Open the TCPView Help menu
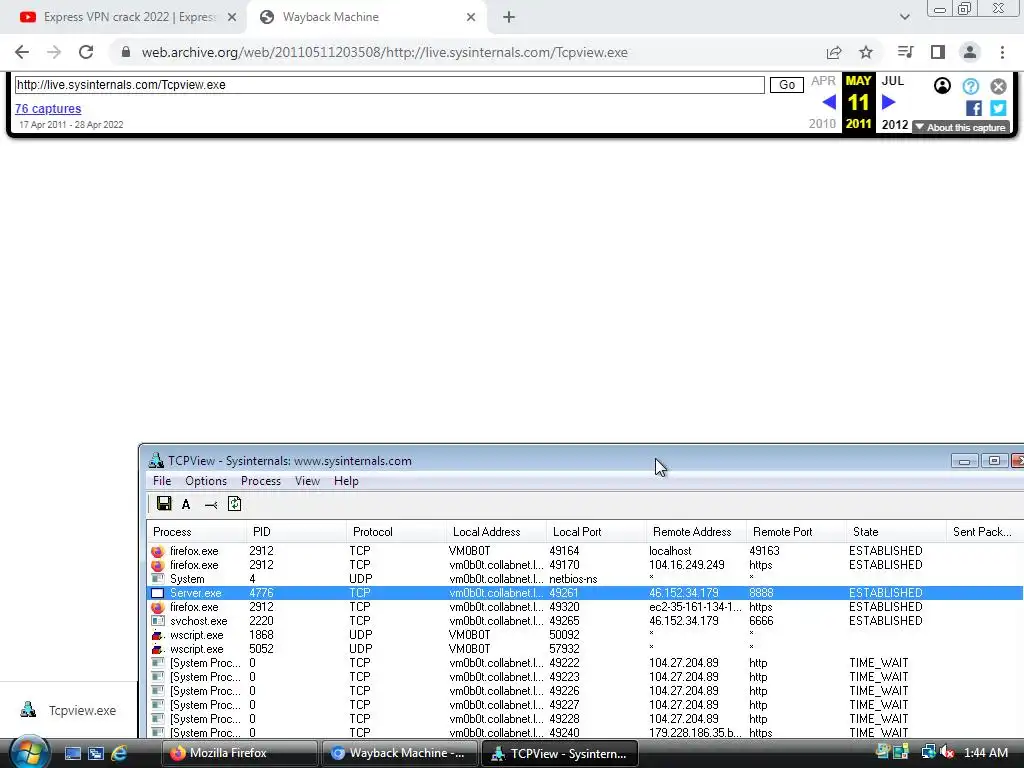Screen dimensions: 1024x768 click(x=346, y=481)
